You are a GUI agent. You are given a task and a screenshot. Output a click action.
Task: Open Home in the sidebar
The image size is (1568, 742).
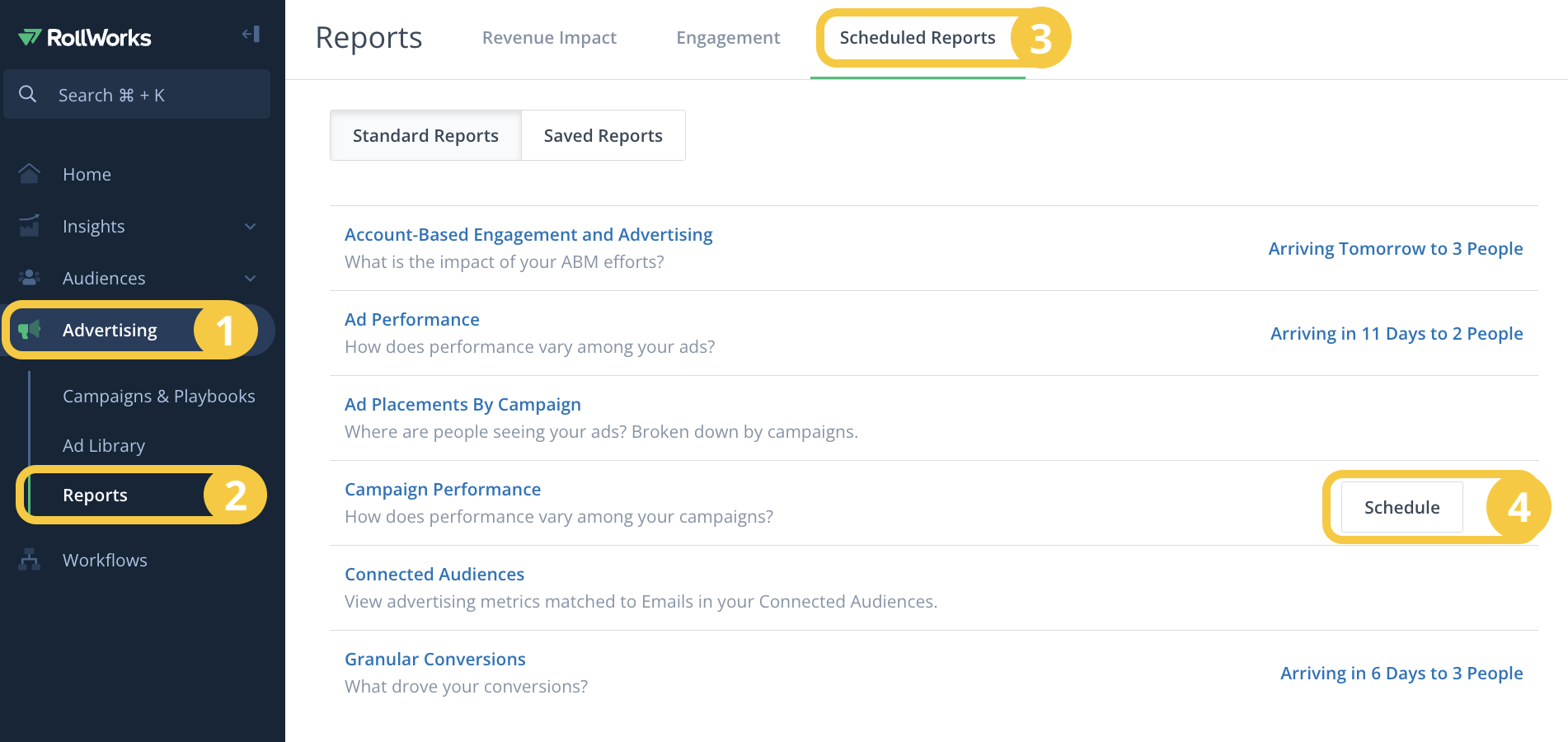[87, 174]
